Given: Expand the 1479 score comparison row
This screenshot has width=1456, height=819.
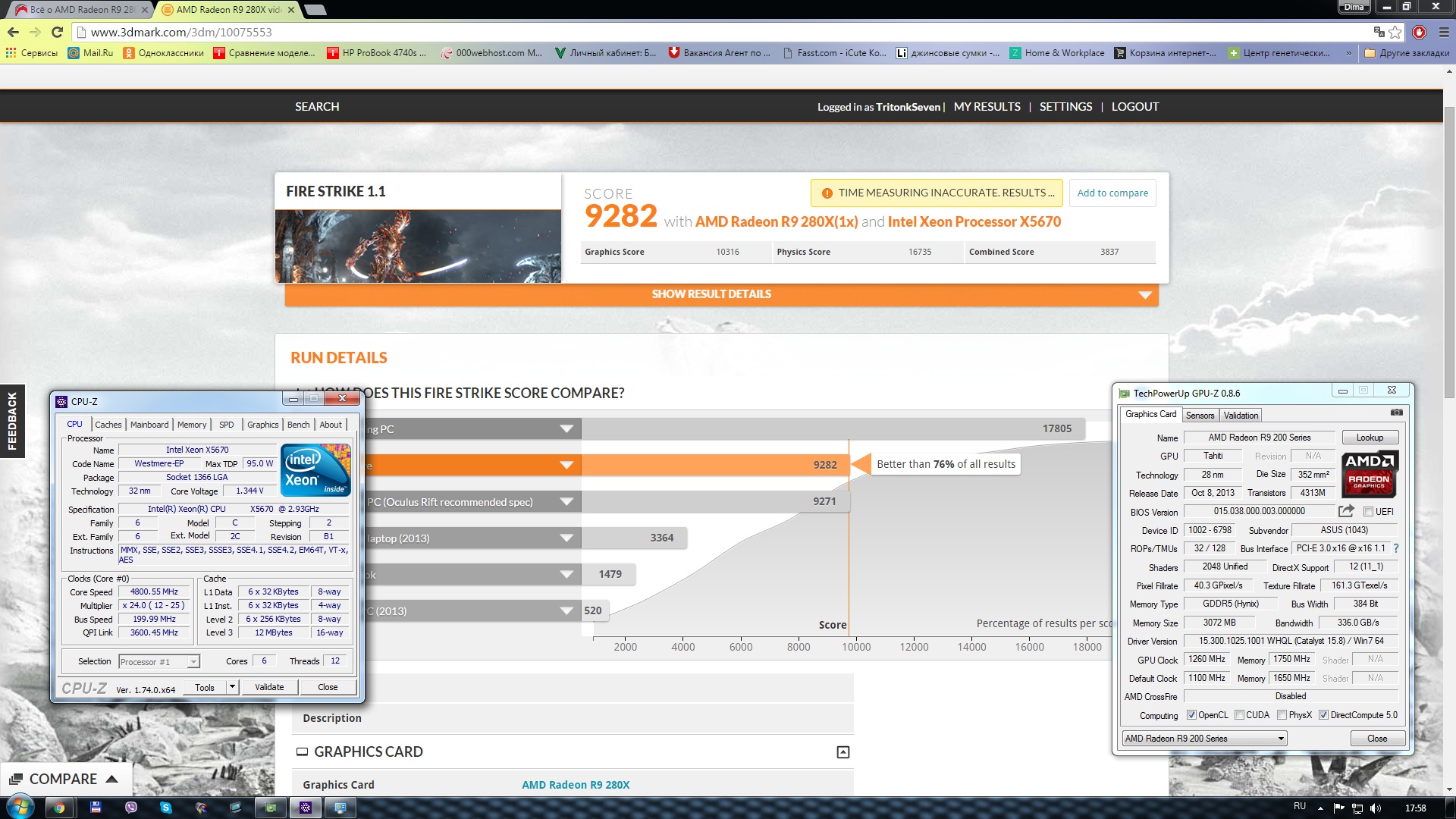Looking at the screenshot, I should pyautogui.click(x=566, y=574).
